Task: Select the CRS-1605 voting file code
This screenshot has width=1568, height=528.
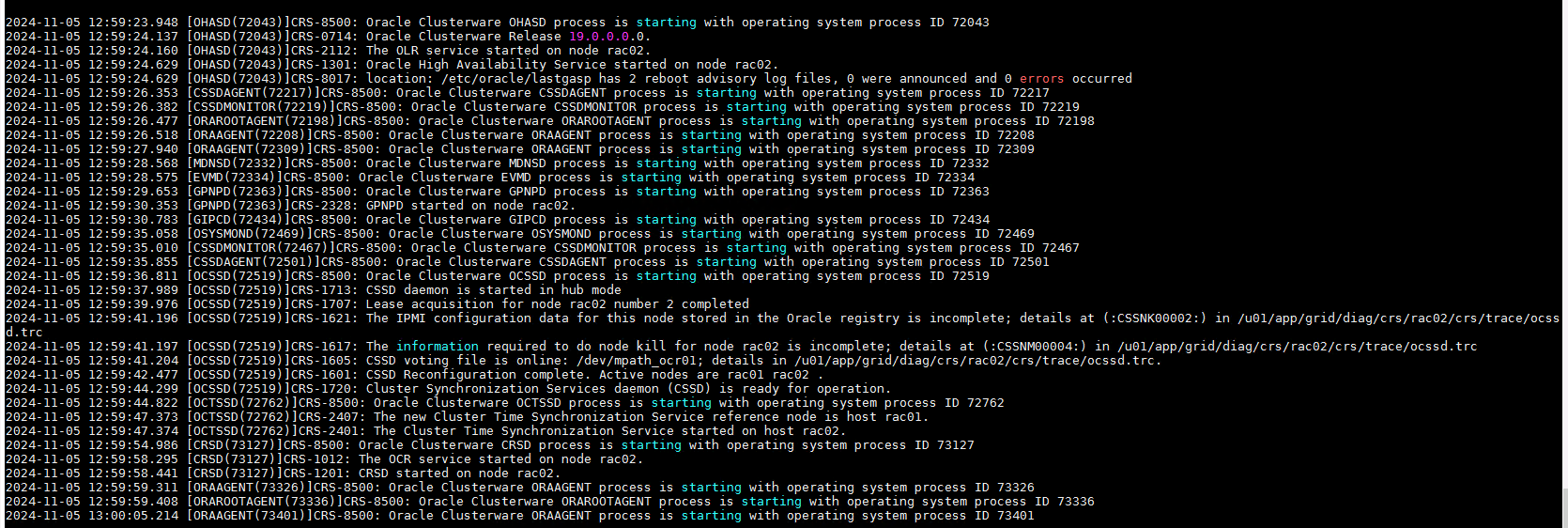Action: click(321, 361)
